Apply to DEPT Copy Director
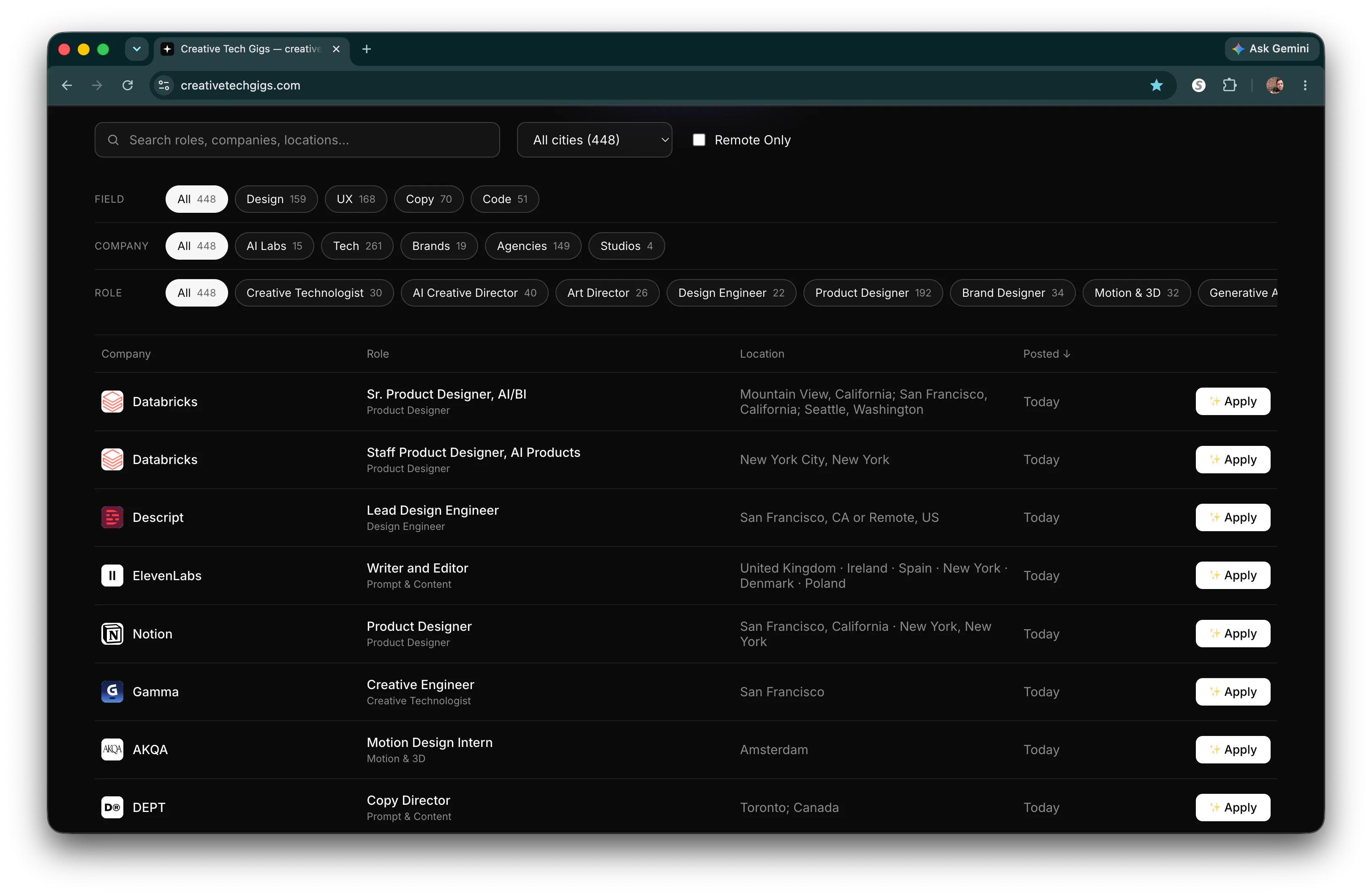This screenshot has width=1372, height=896. pyautogui.click(x=1233, y=807)
